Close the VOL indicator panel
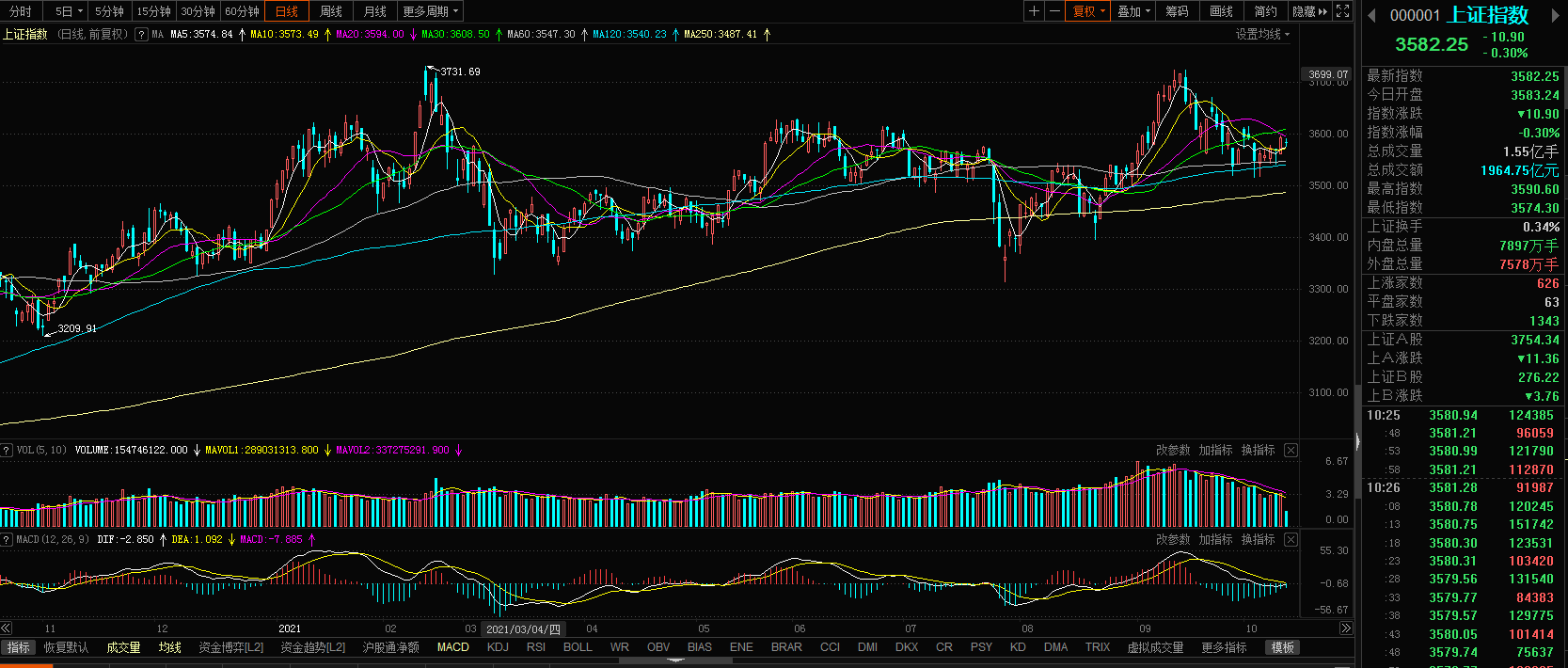1568x668 pixels. click(1291, 451)
